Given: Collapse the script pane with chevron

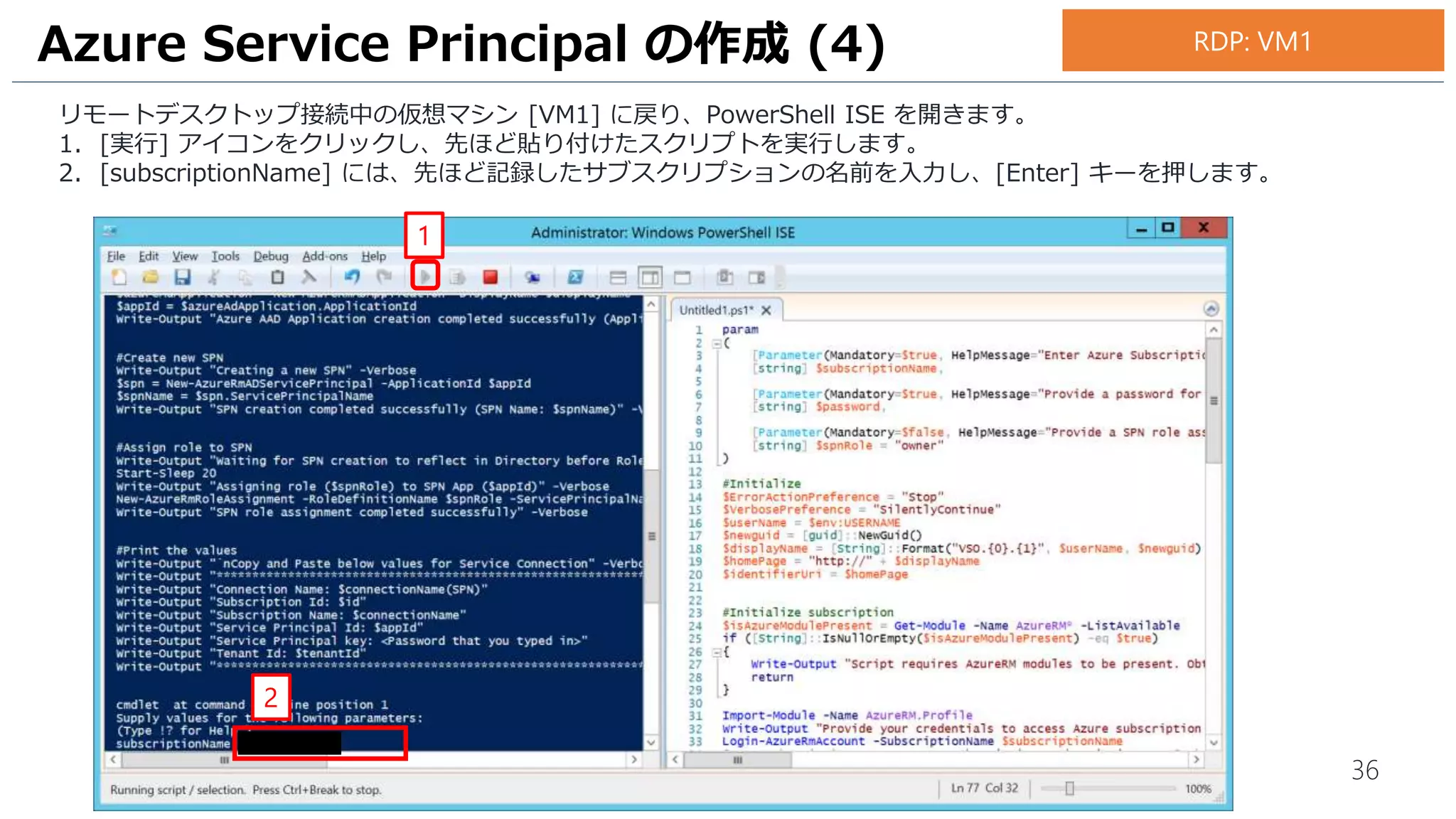Looking at the screenshot, I should click(x=1211, y=309).
